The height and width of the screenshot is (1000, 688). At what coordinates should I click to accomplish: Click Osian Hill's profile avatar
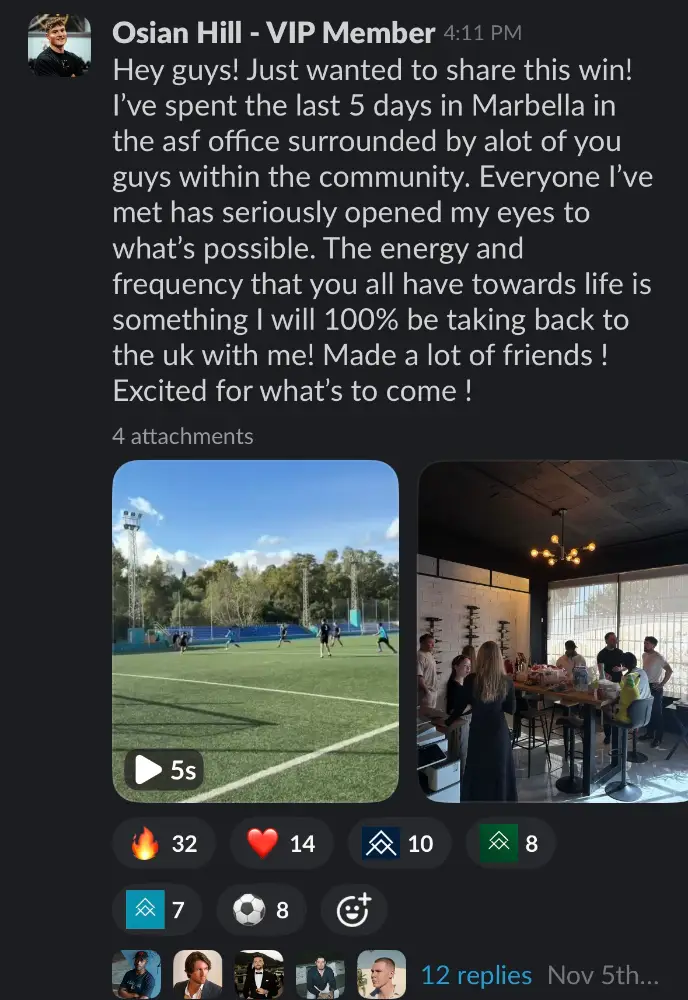[x=60, y=46]
